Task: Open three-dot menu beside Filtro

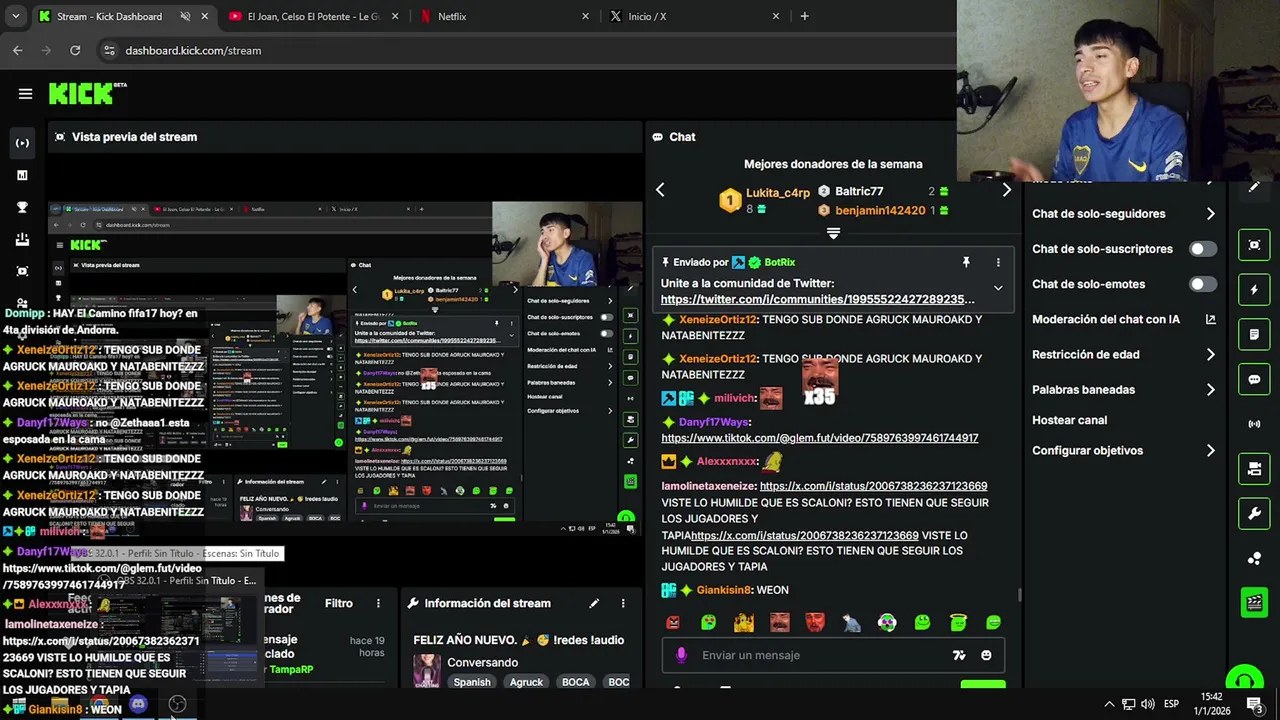Action: point(378,603)
